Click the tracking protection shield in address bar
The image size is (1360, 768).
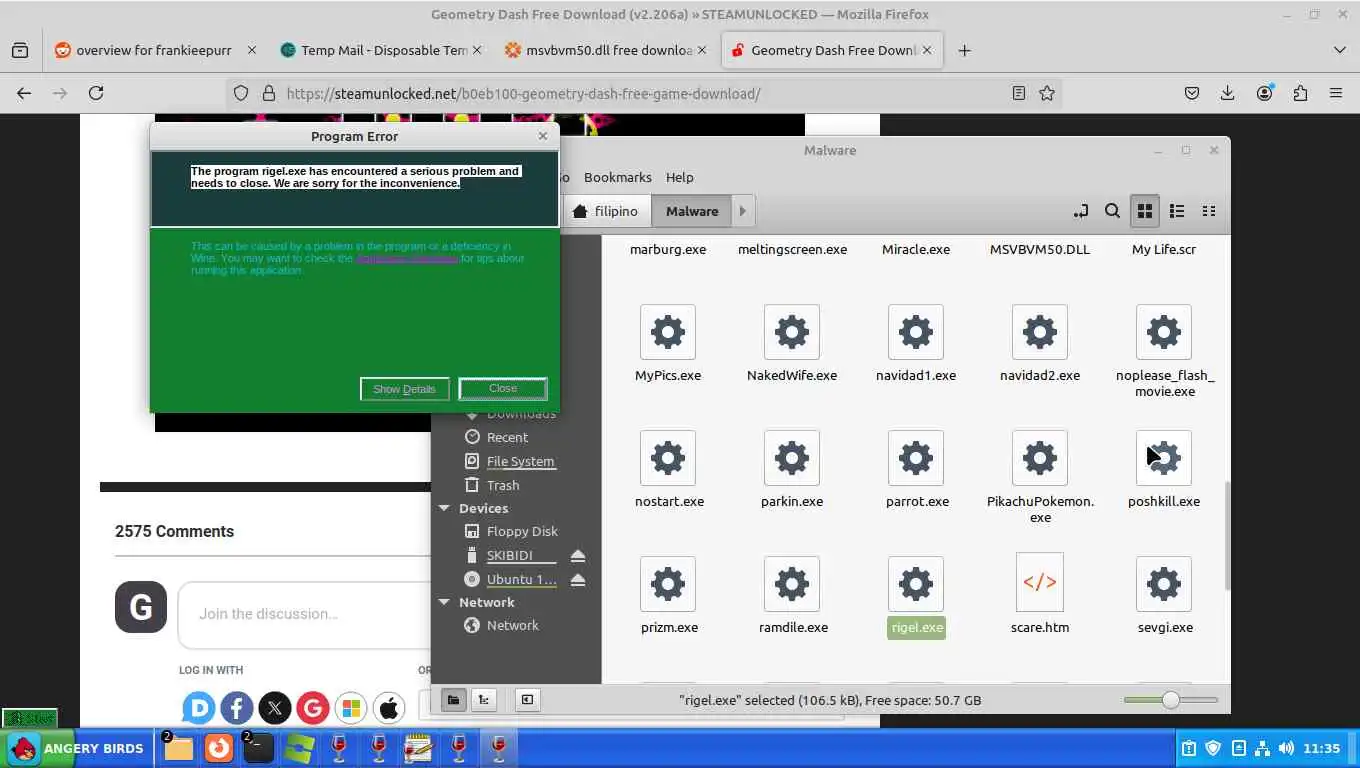coord(240,93)
